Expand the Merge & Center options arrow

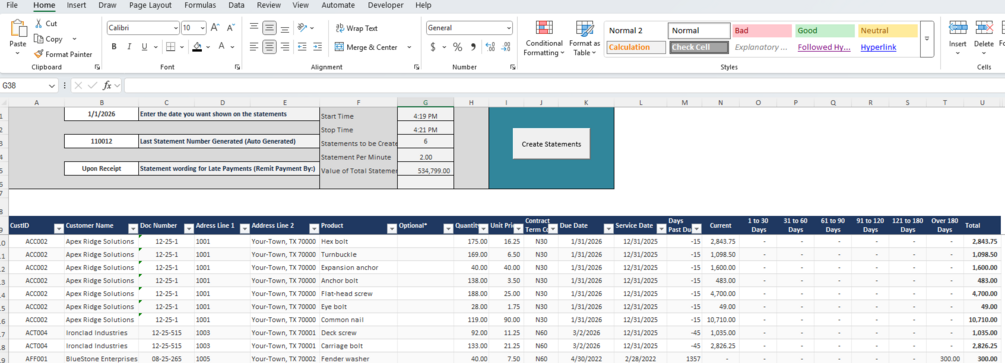pos(409,47)
